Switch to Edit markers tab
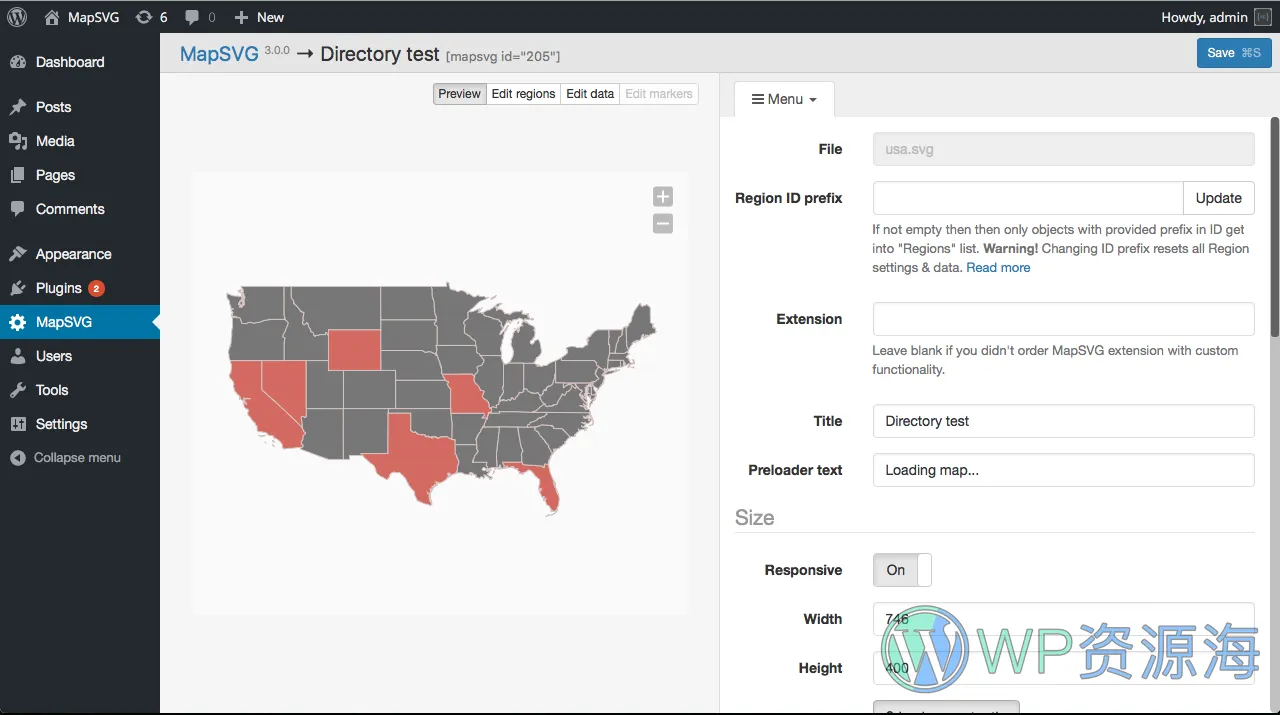The height and width of the screenshot is (715, 1280). pos(659,94)
